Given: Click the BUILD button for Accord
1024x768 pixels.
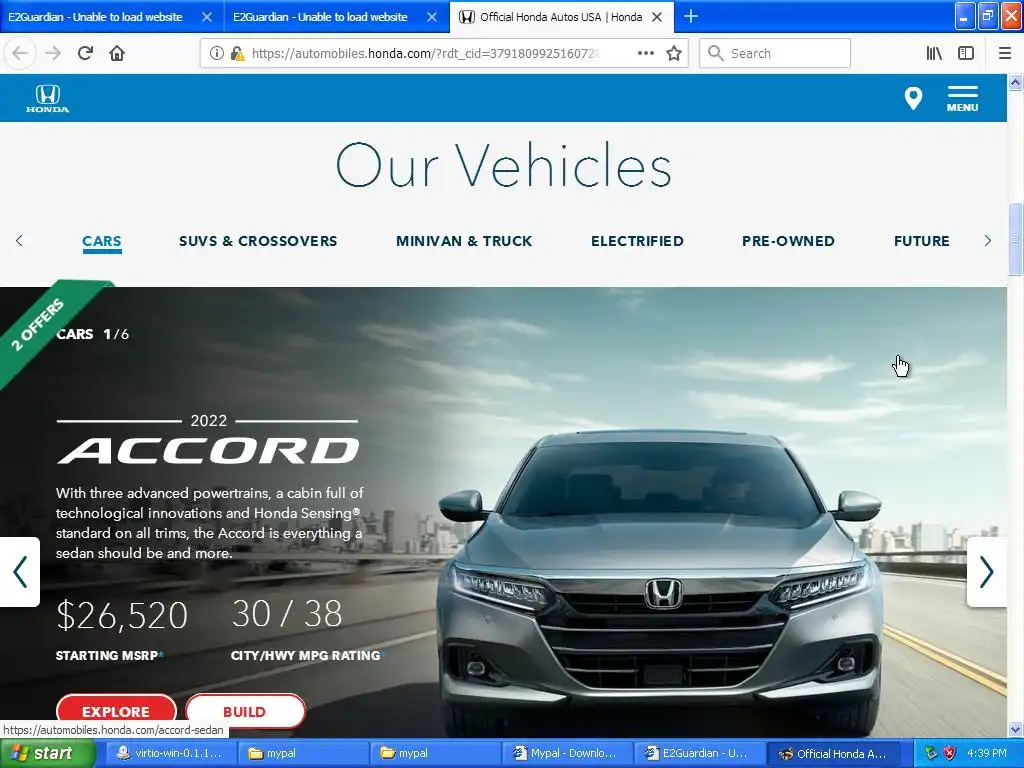Looking at the screenshot, I should (245, 711).
